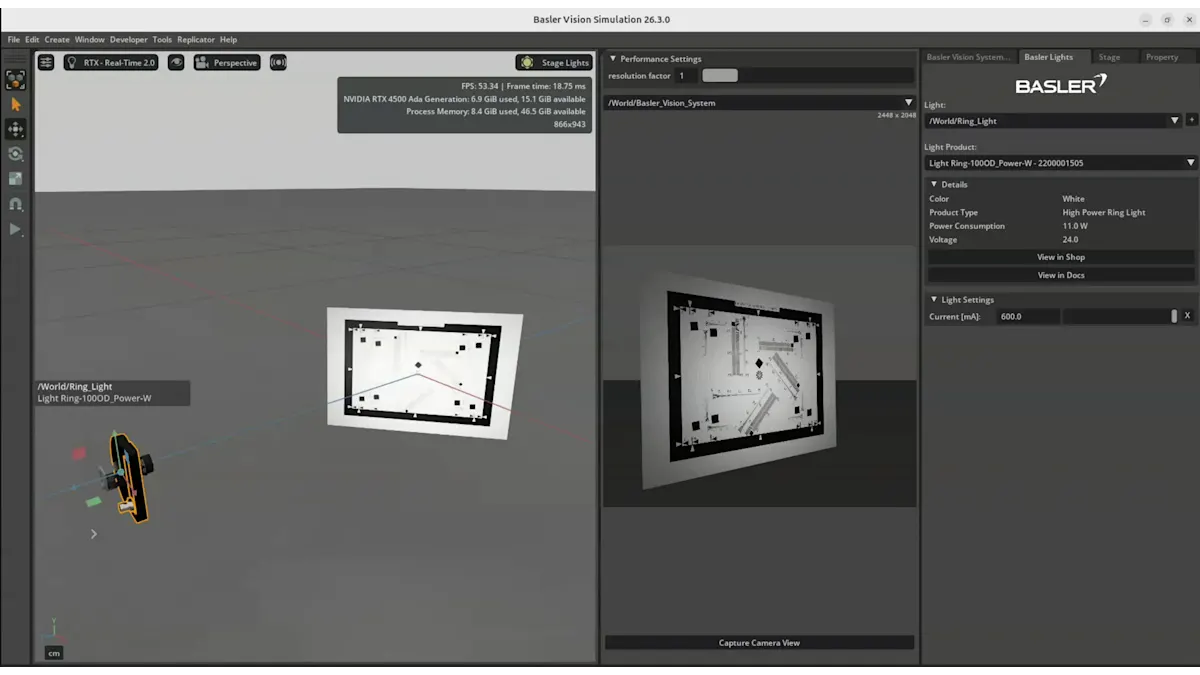Click the /World/Ring_Light tooltip label in viewport
The height and width of the screenshot is (675, 1200).
click(112, 393)
